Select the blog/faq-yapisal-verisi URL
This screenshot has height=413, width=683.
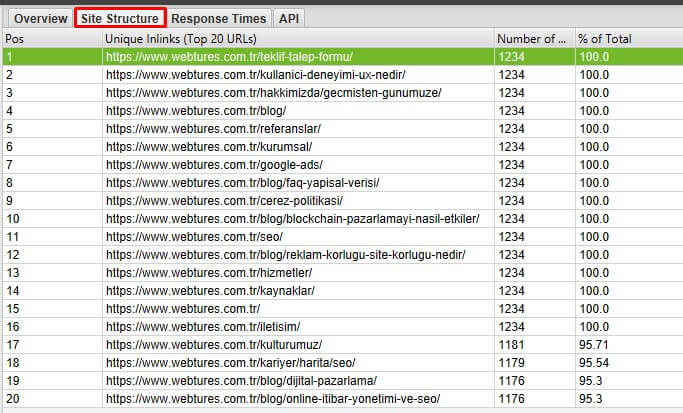coord(243,183)
